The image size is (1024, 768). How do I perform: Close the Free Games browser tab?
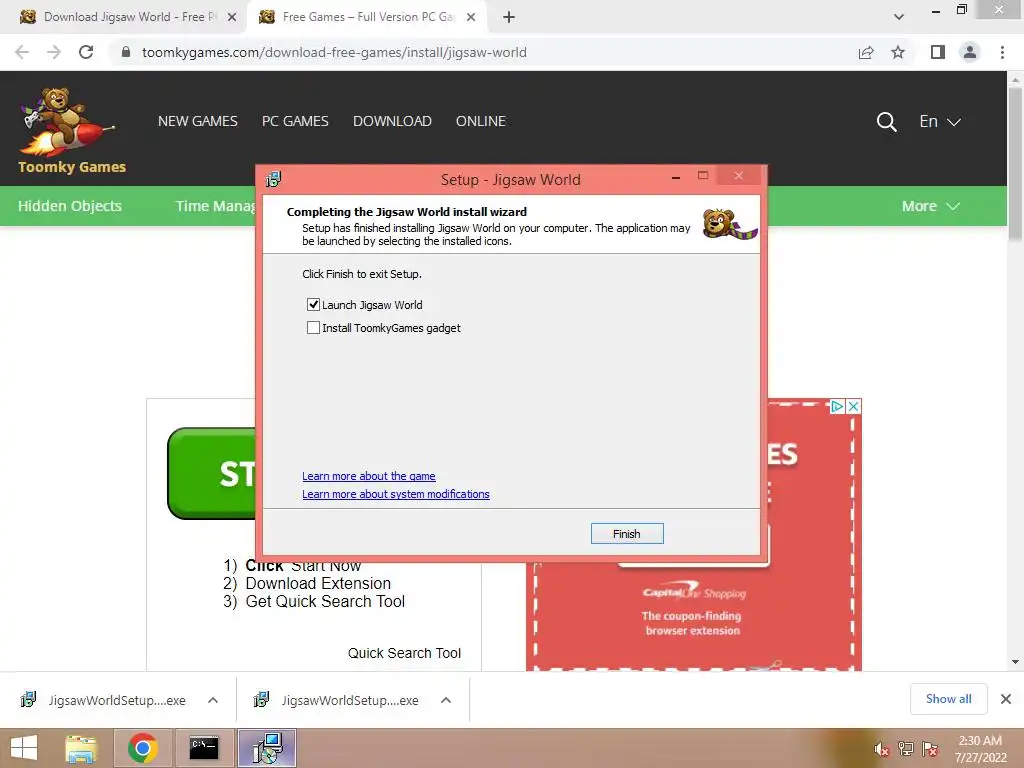click(x=471, y=17)
